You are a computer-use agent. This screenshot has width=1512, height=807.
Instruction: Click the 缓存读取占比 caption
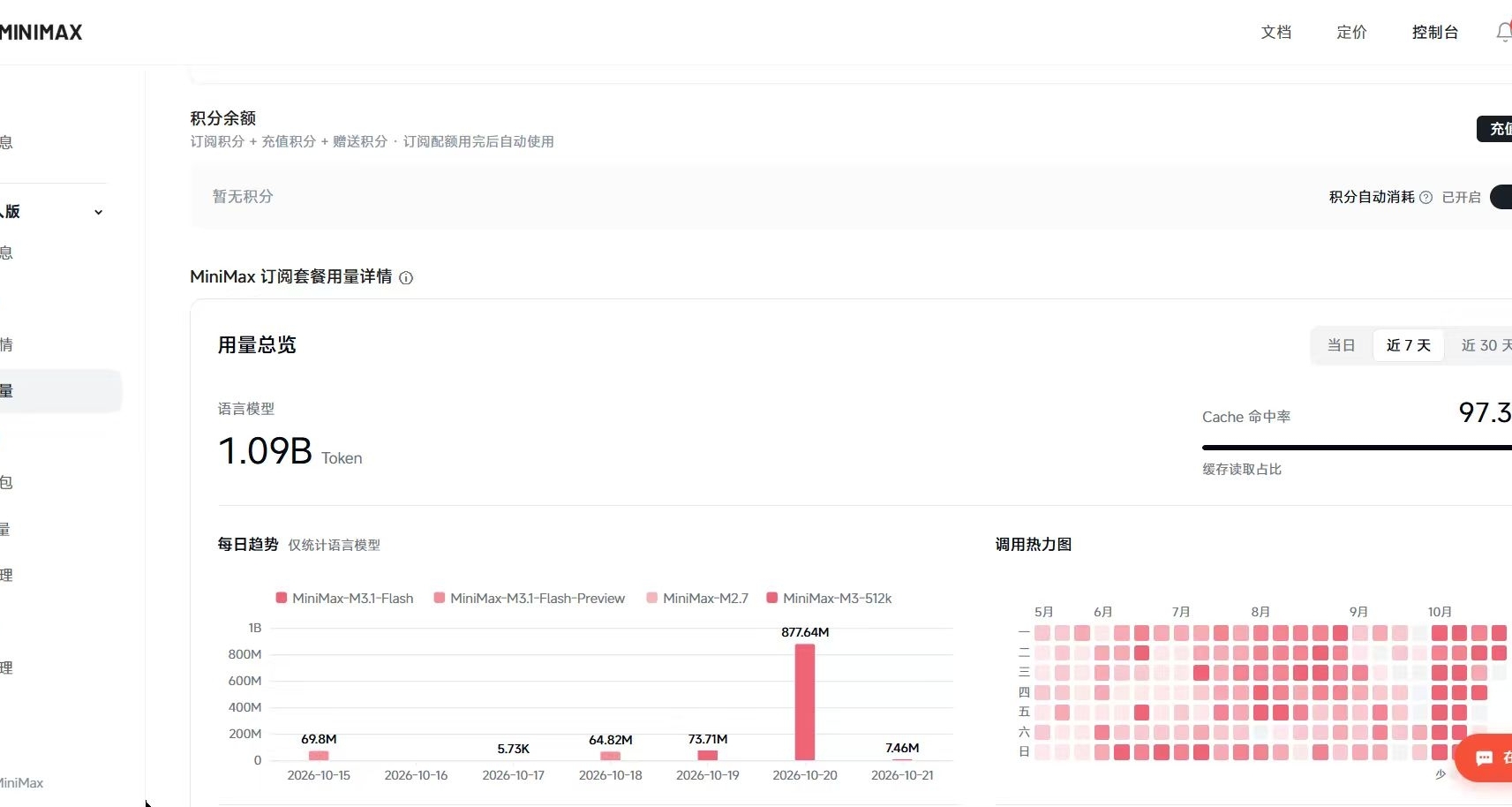tap(1242, 469)
